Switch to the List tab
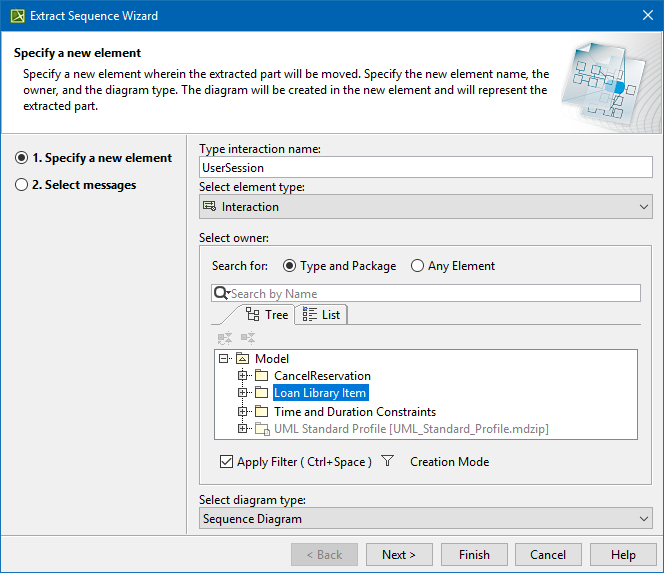Screen dimensions: 664x573 321,314
